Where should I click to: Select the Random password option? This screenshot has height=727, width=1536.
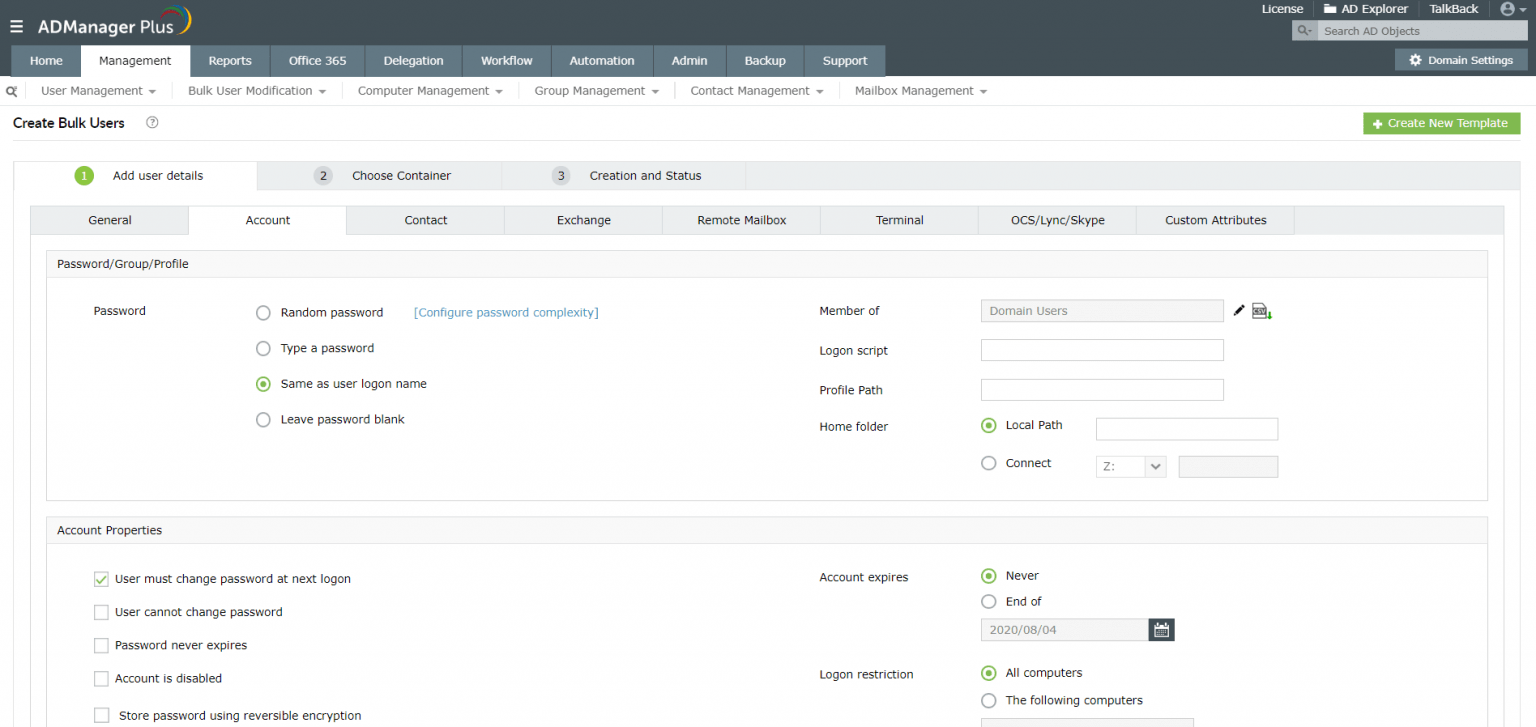pos(263,313)
